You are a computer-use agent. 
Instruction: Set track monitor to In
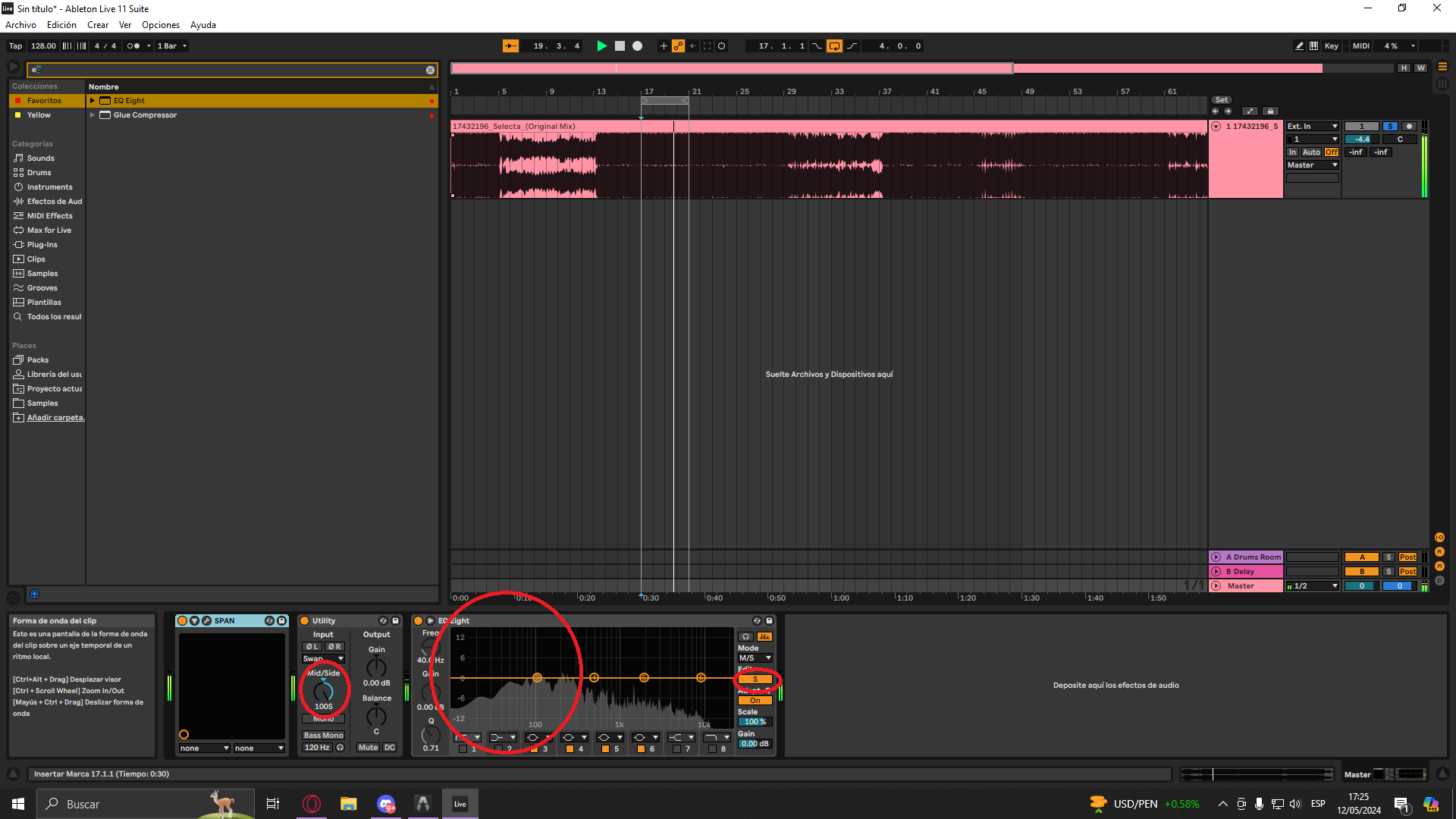[1293, 152]
